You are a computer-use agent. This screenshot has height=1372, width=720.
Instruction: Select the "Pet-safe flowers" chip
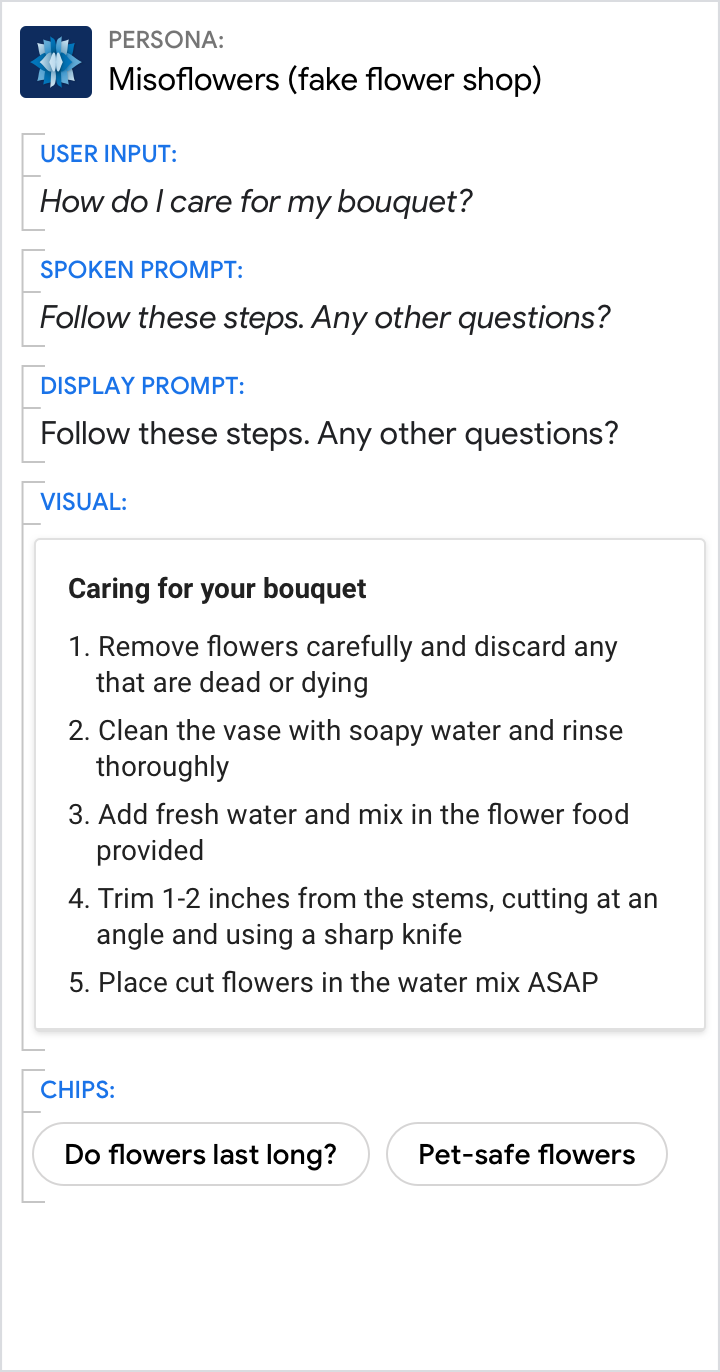tap(526, 1155)
